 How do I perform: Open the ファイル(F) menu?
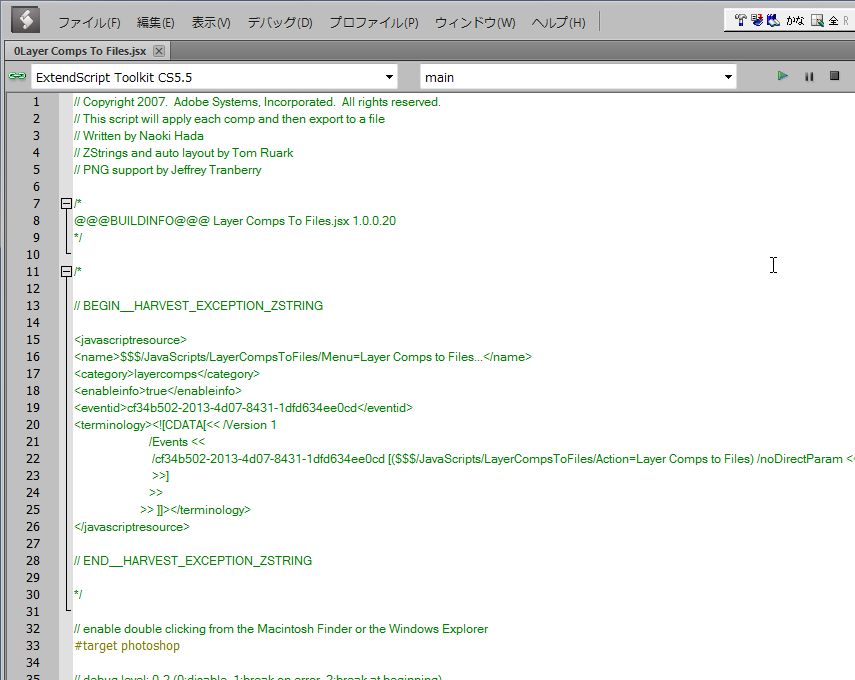(x=89, y=22)
